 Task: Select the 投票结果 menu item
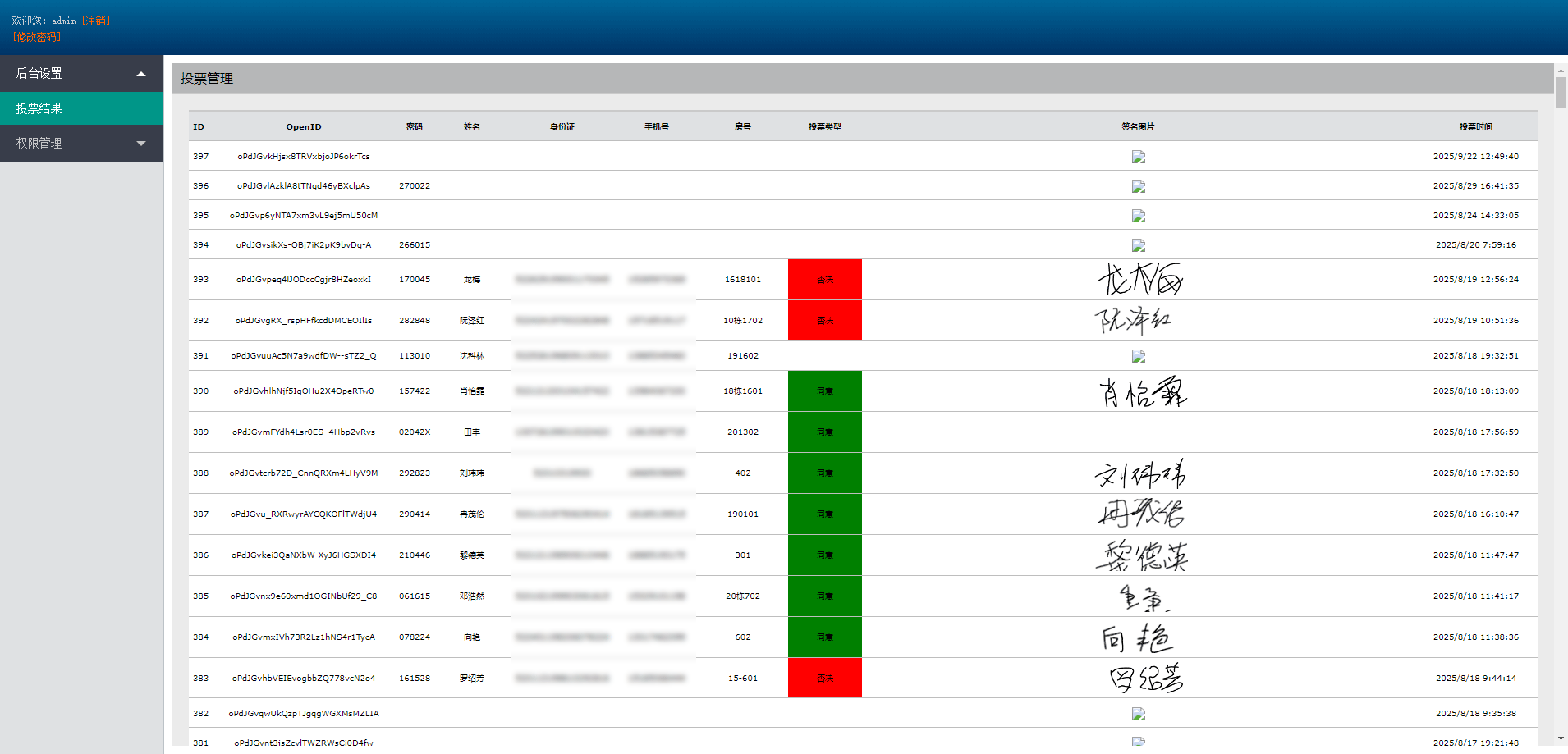click(39, 108)
